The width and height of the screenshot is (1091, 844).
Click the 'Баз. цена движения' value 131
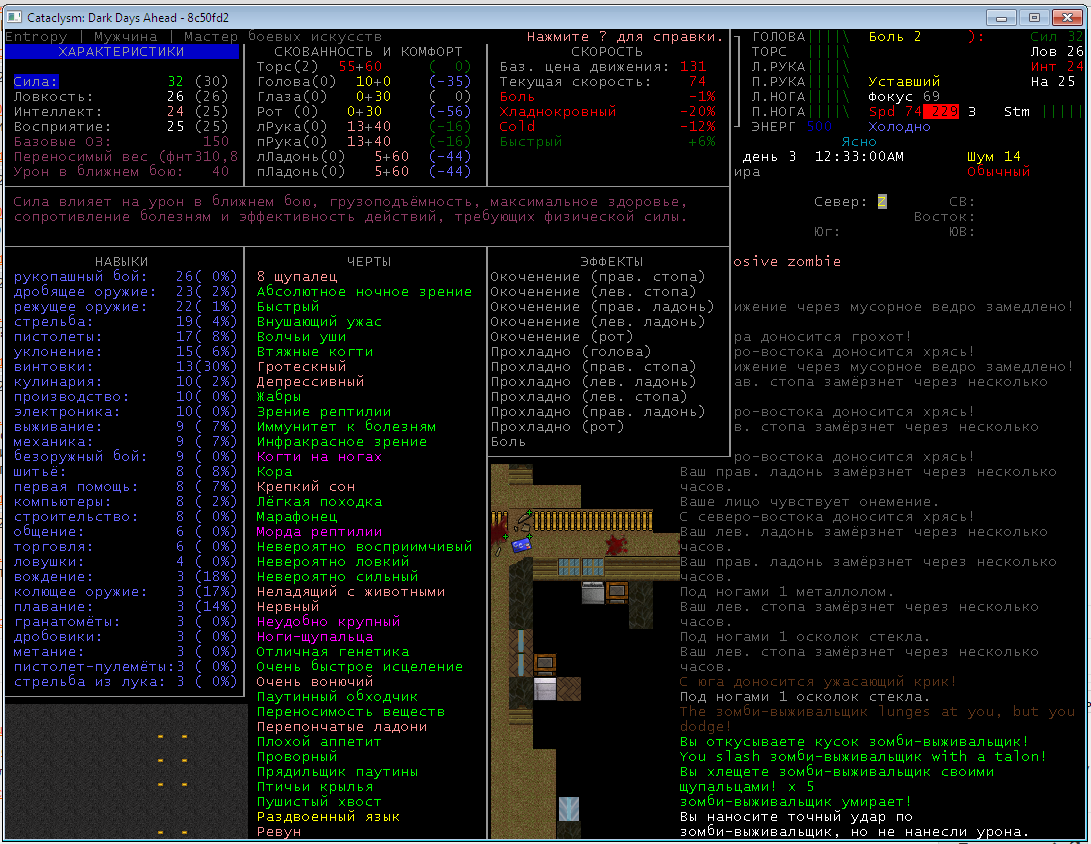tap(693, 67)
